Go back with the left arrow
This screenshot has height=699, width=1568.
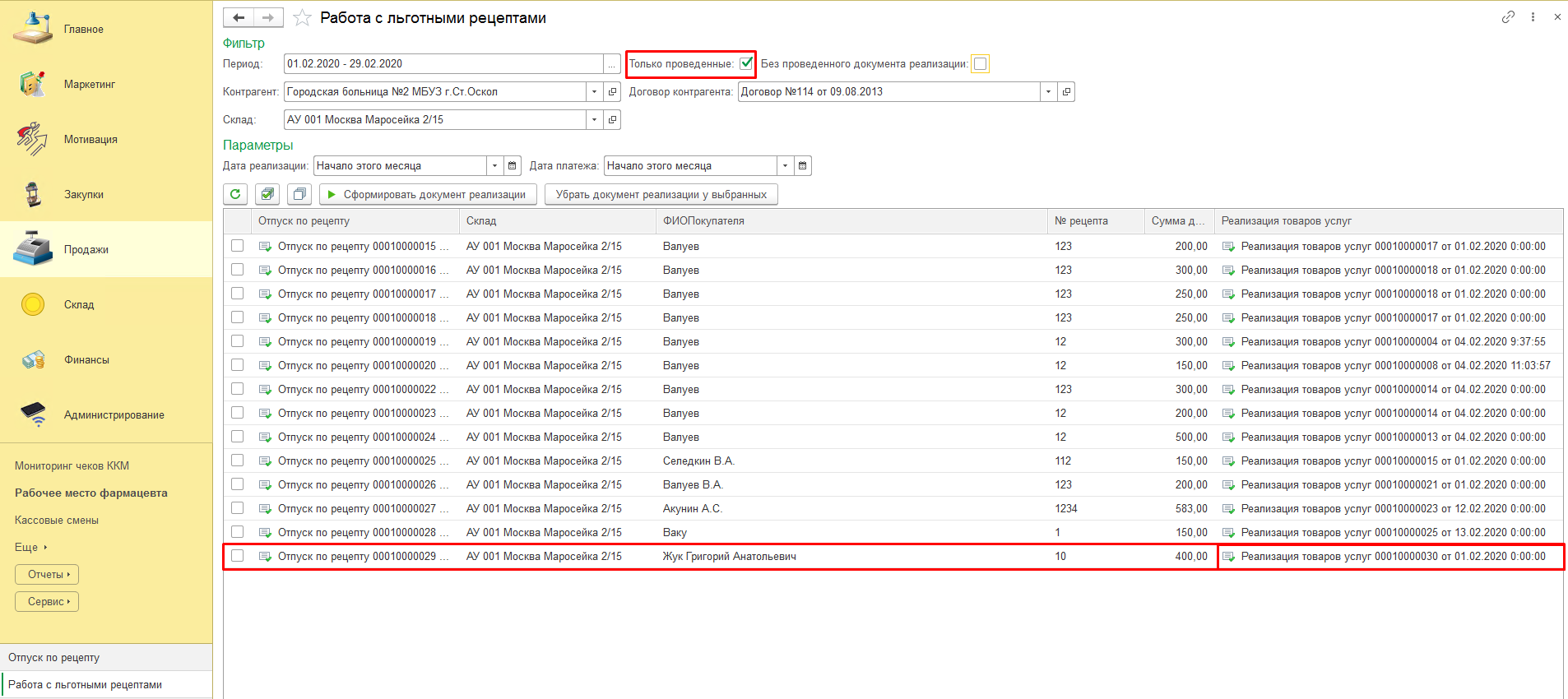[239, 17]
